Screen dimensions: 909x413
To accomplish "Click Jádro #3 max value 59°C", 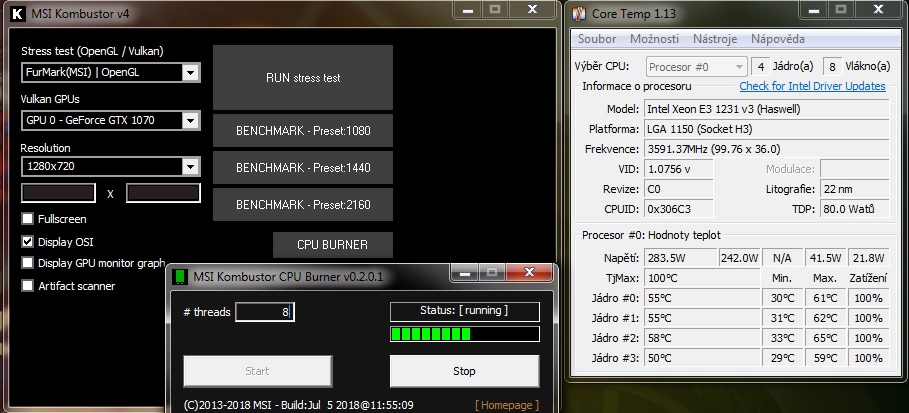I will [x=825, y=358].
